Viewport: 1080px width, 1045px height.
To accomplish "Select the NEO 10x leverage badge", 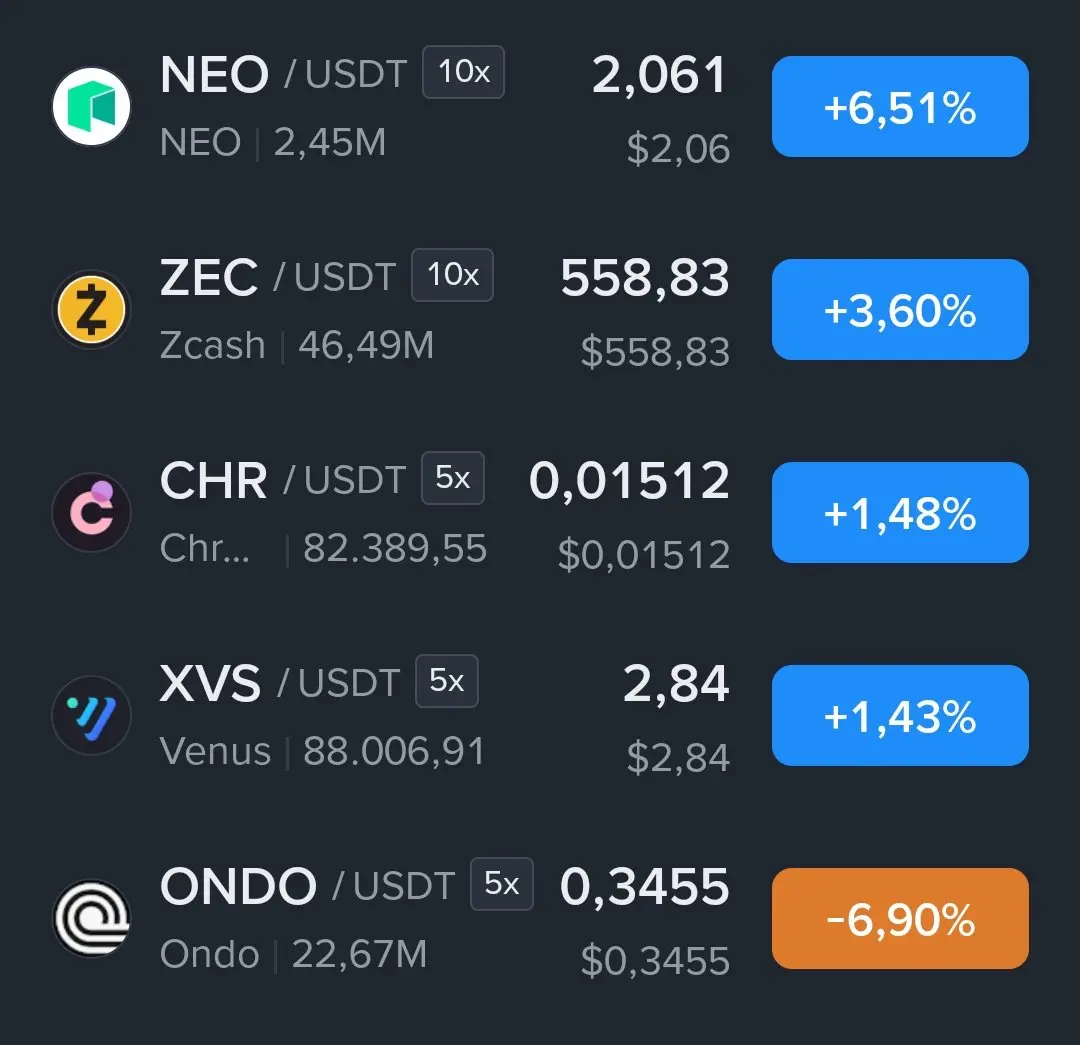I will 464,72.
